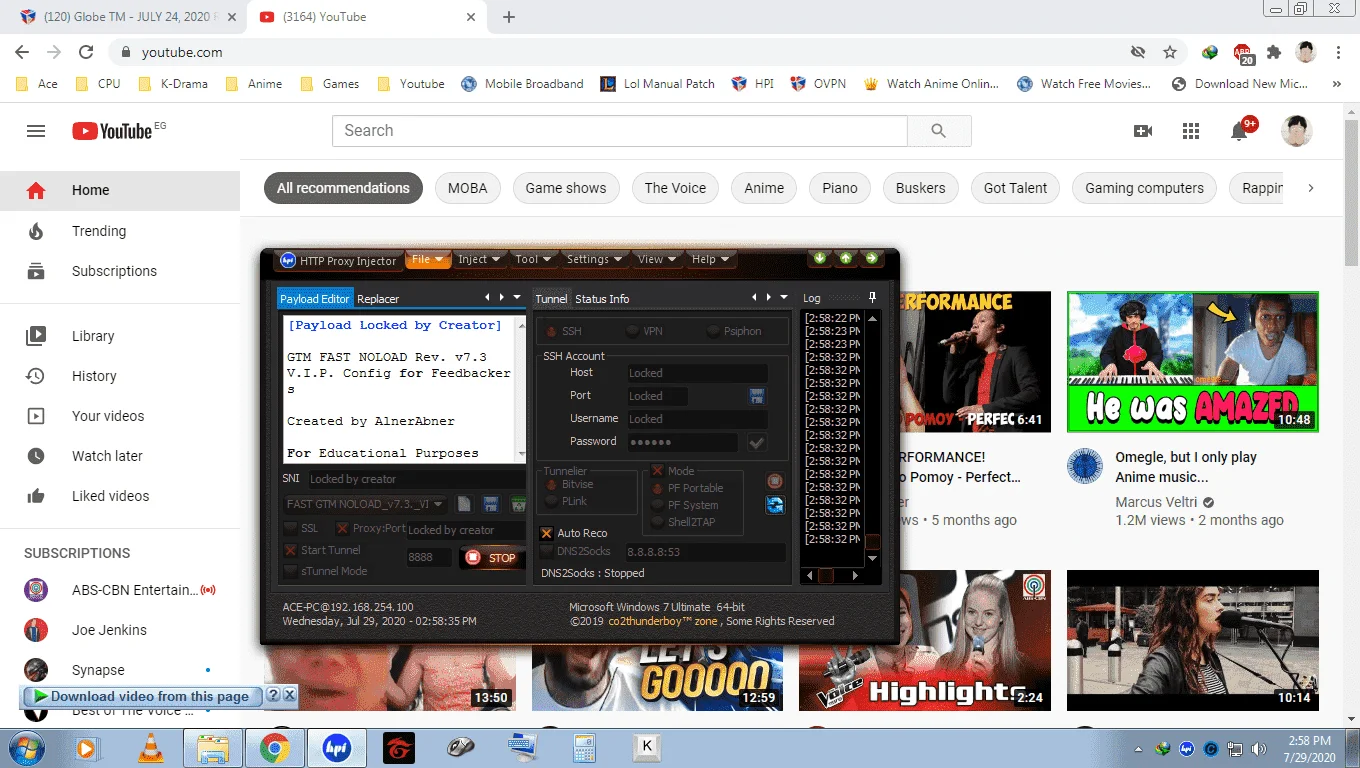The image size is (1360, 768).
Task: Switch to the Globe TM browser tab
Action: (126, 17)
